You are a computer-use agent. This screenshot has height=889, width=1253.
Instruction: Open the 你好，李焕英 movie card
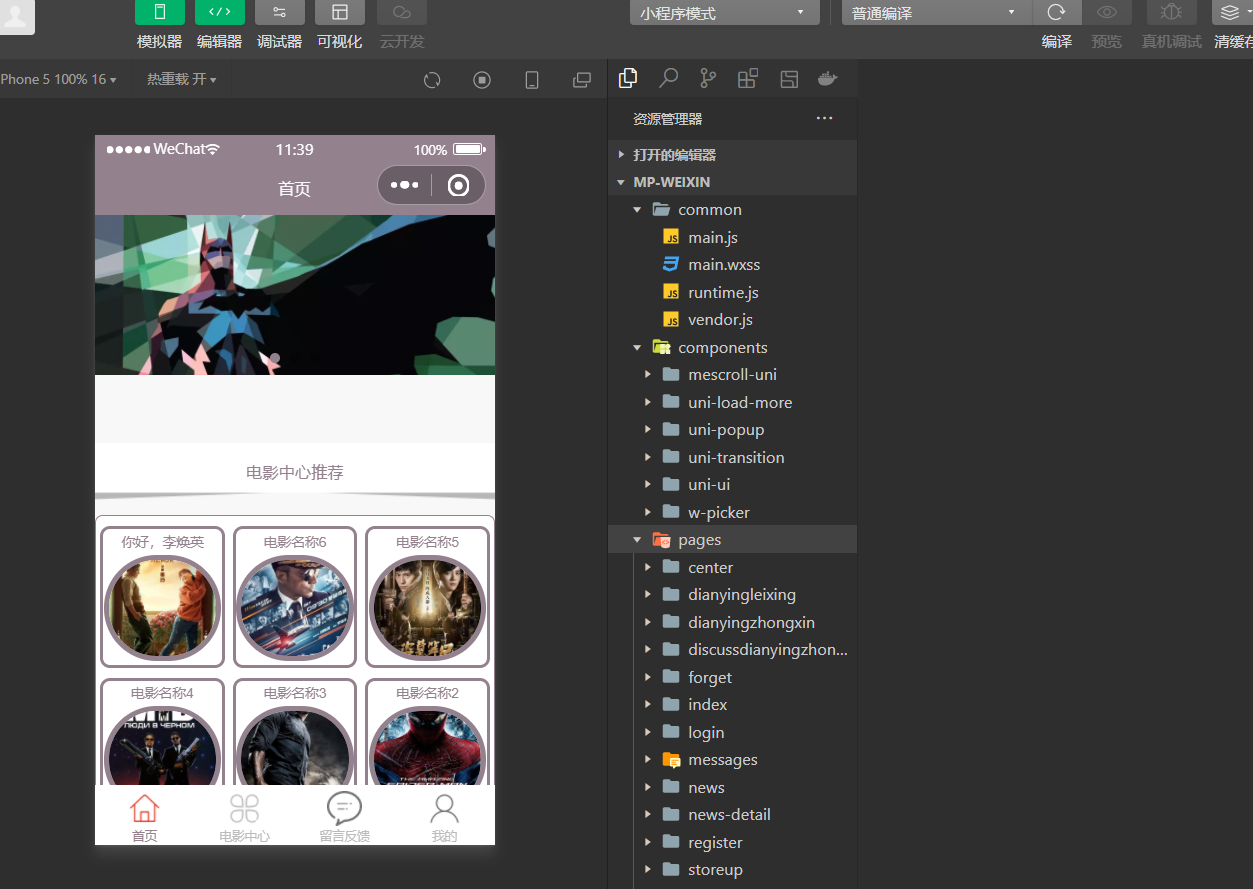click(163, 597)
